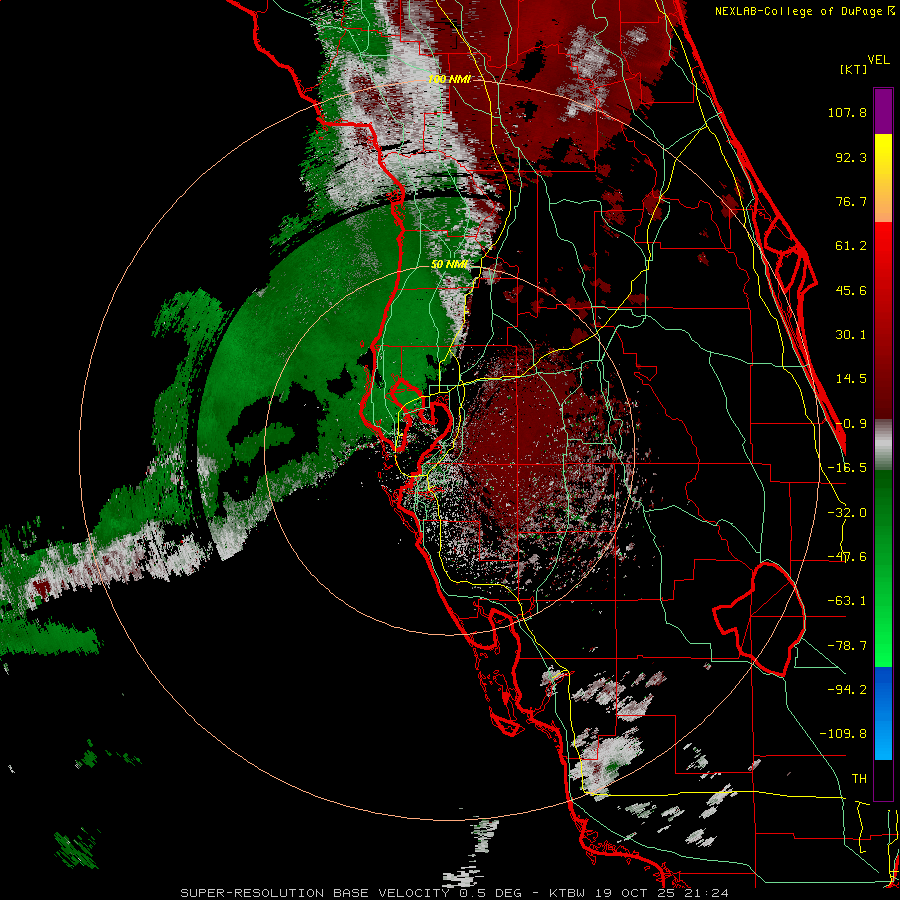Click the TH threshold label in legend
The width and height of the screenshot is (900, 900).
pyautogui.click(x=859, y=779)
